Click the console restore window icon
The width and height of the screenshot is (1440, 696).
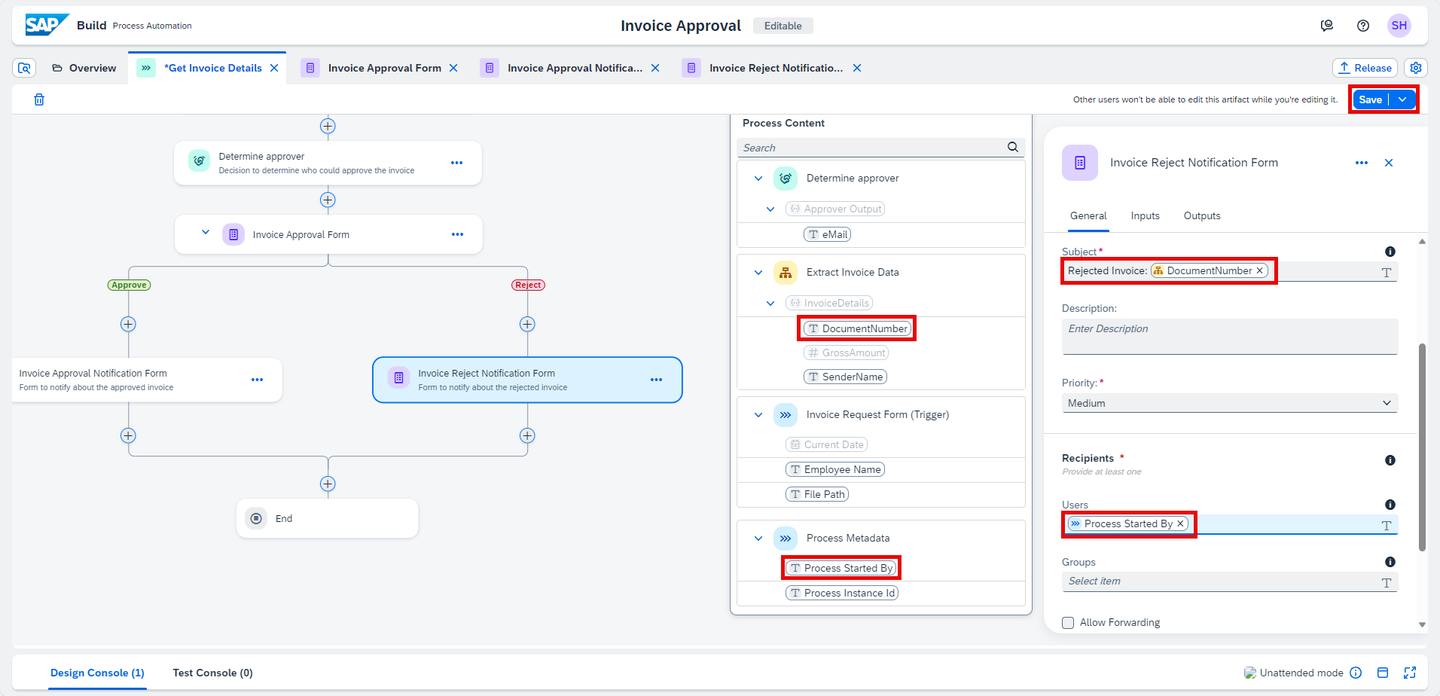pyautogui.click(x=1383, y=673)
